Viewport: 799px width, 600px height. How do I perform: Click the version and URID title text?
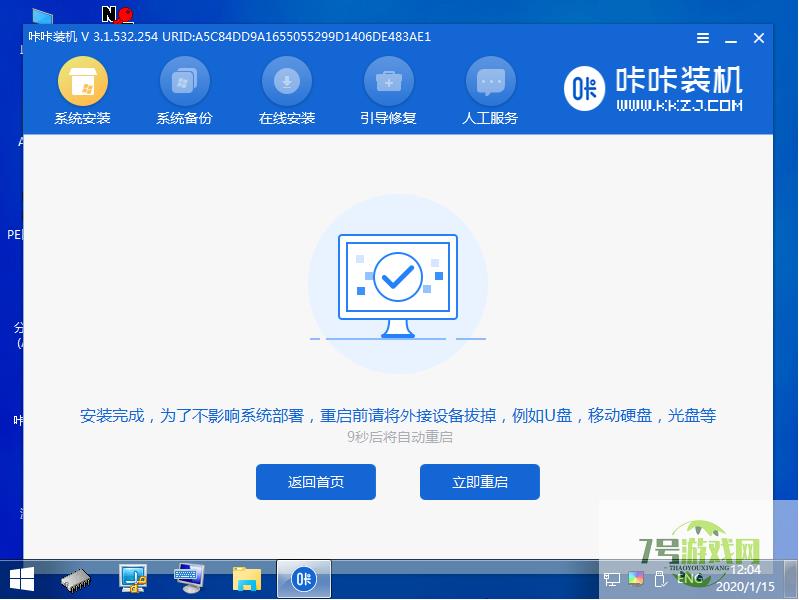click(229, 37)
